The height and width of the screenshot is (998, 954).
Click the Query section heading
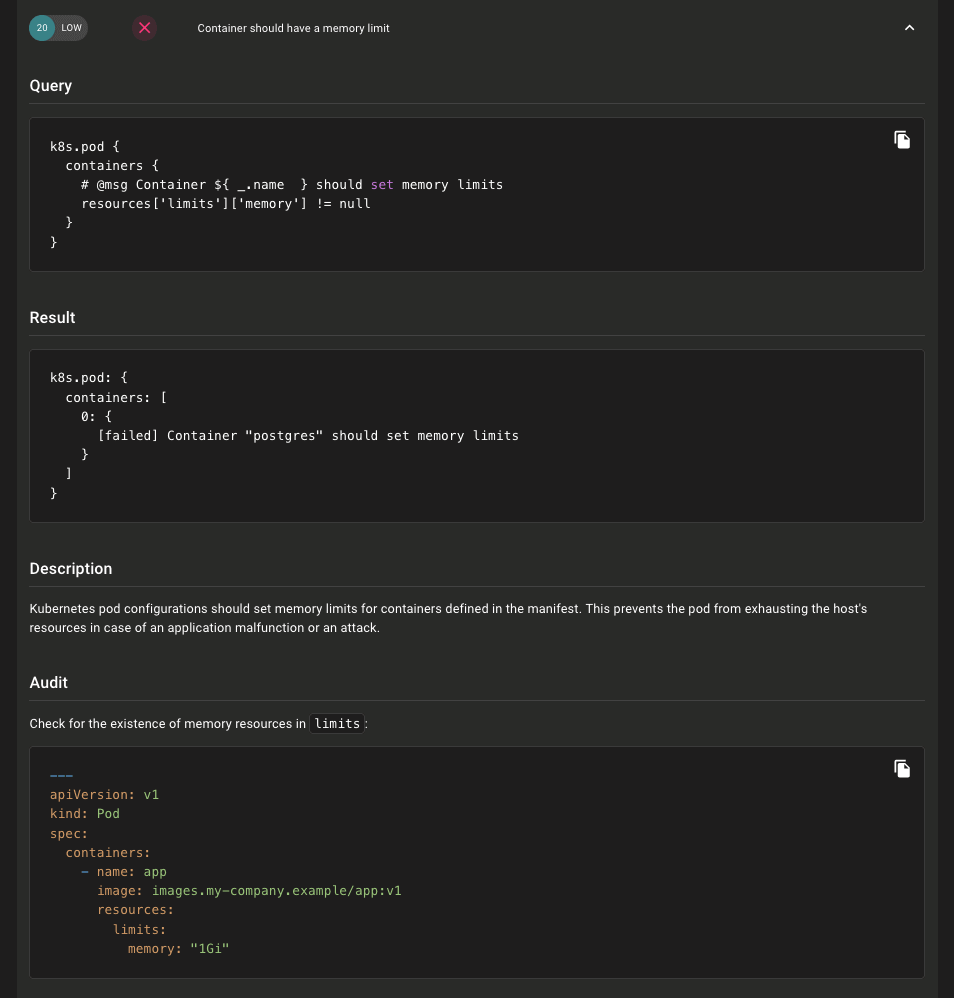51,86
